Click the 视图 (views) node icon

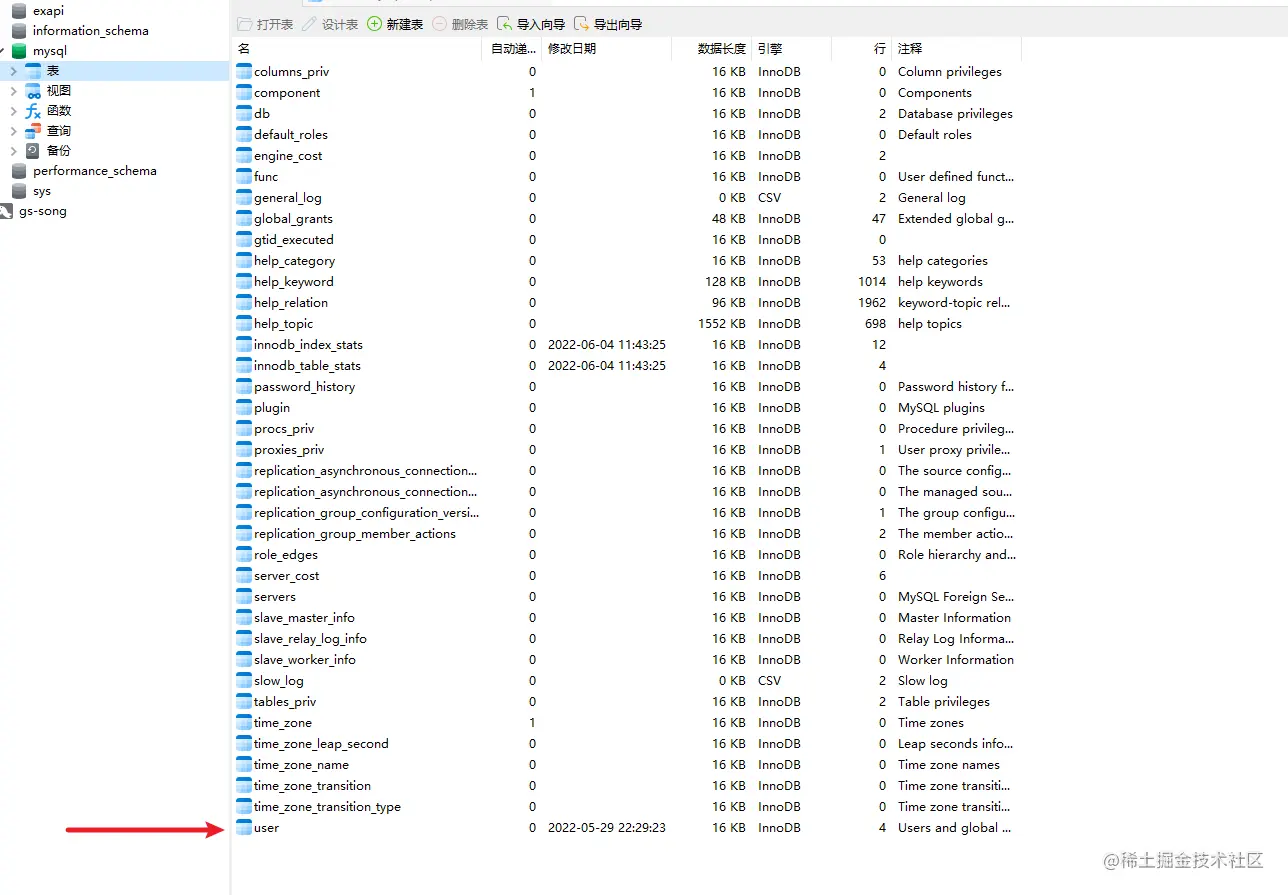[33, 90]
